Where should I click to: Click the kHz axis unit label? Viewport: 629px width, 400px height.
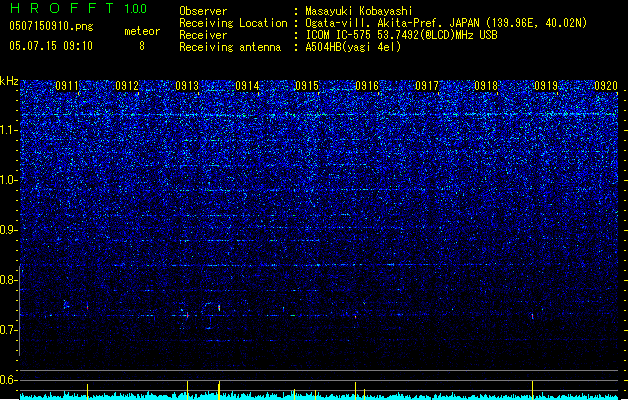coord(9,81)
